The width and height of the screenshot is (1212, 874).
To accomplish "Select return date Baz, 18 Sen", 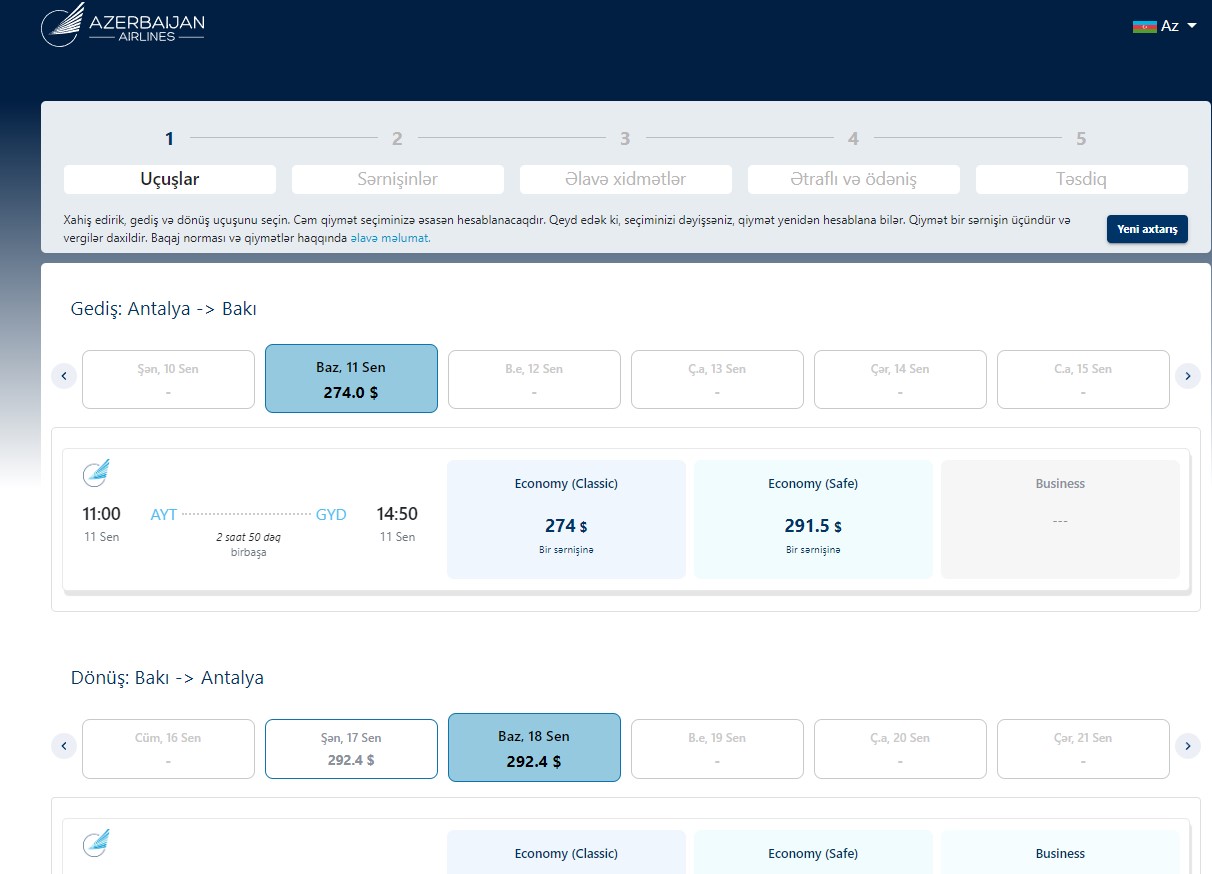I will [534, 749].
